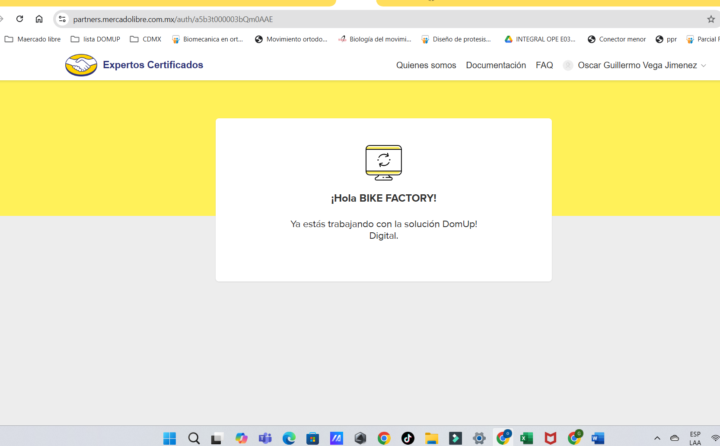Image resolution: width=720 pixels, height=446 pixels.
Task: Open Microsoft Edge from taskbar
Action: coord(289,438)
